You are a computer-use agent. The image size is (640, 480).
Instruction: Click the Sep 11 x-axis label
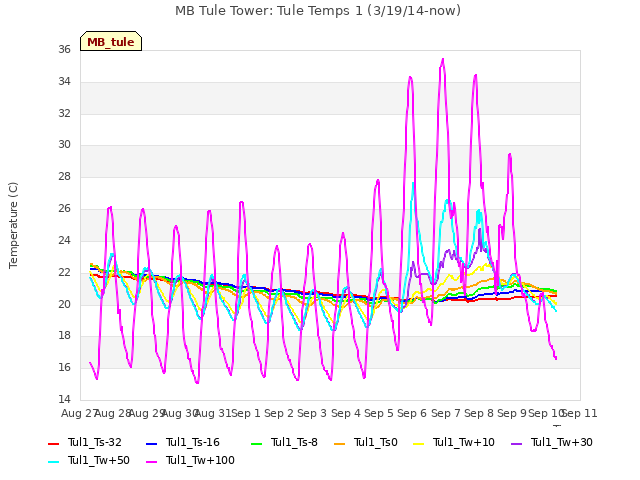(580, 413)
